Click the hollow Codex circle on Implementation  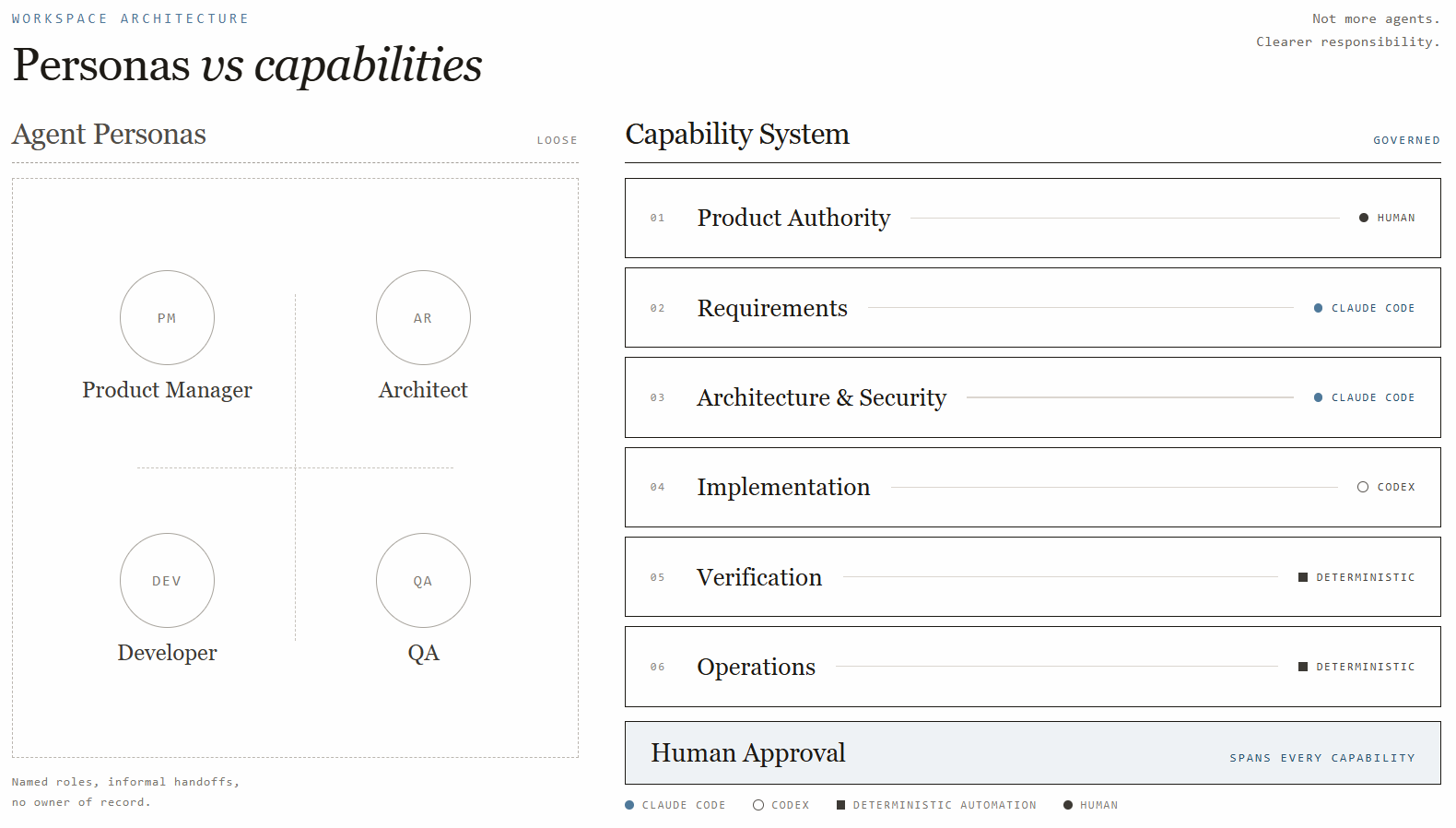(x=1363, y=487)
